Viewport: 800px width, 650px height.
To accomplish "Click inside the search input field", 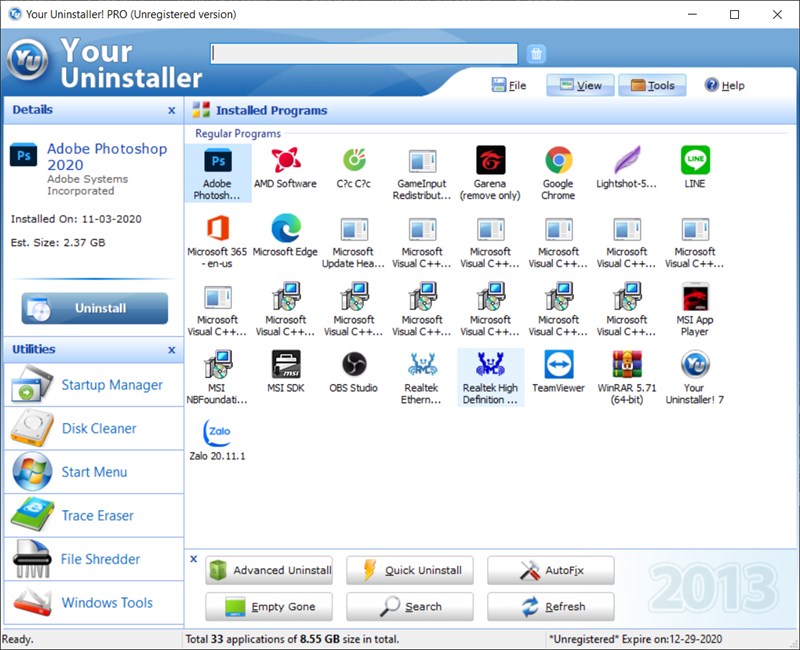I will pyautogui.click(x=362, y=52).
